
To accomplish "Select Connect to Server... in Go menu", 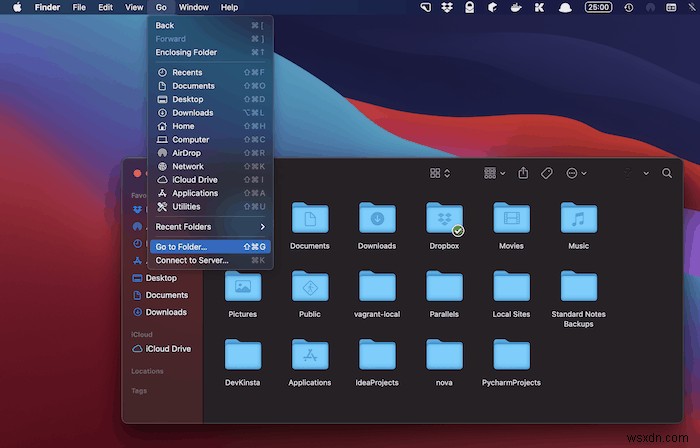I will pos(191,260).
